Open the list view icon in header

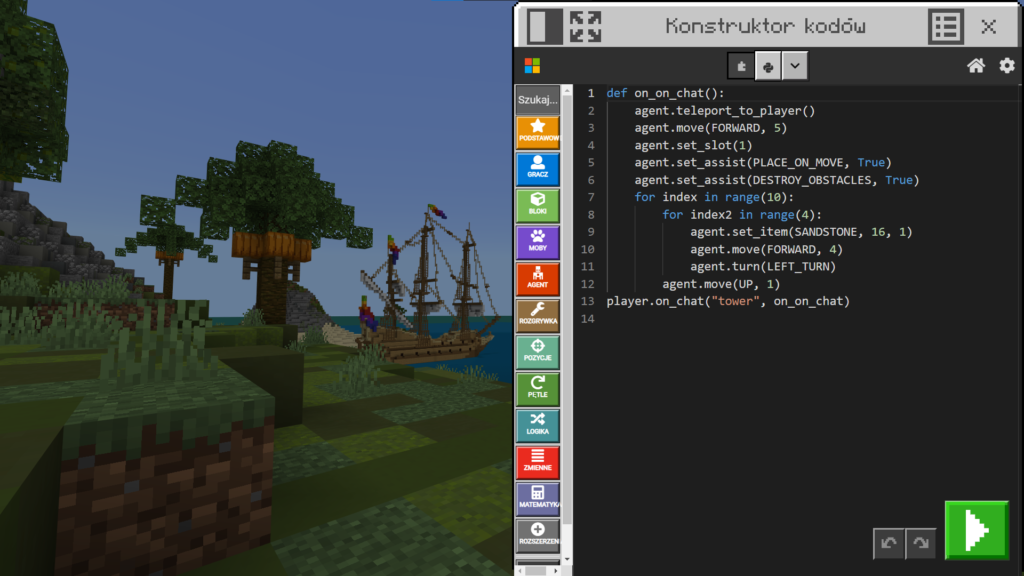tap(946, 27)
